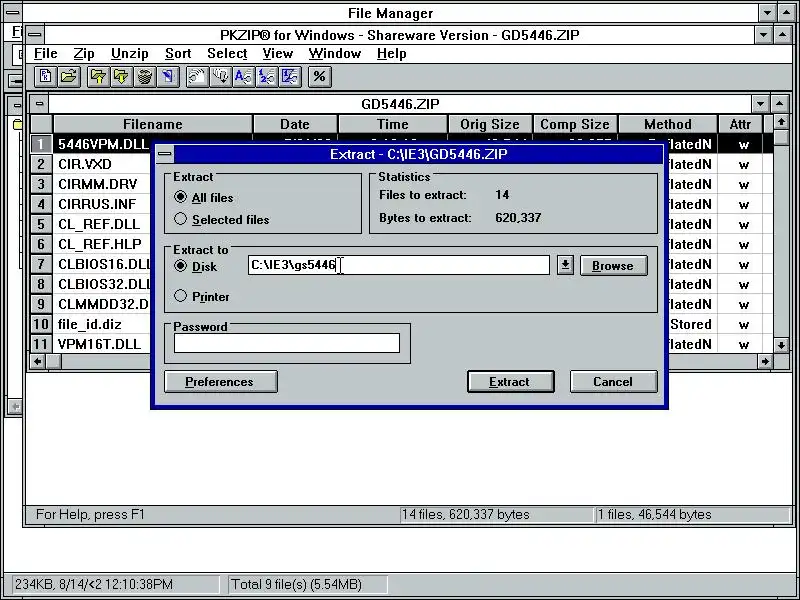Click the file list vertical scroll down arrow

tap(781, 345)
